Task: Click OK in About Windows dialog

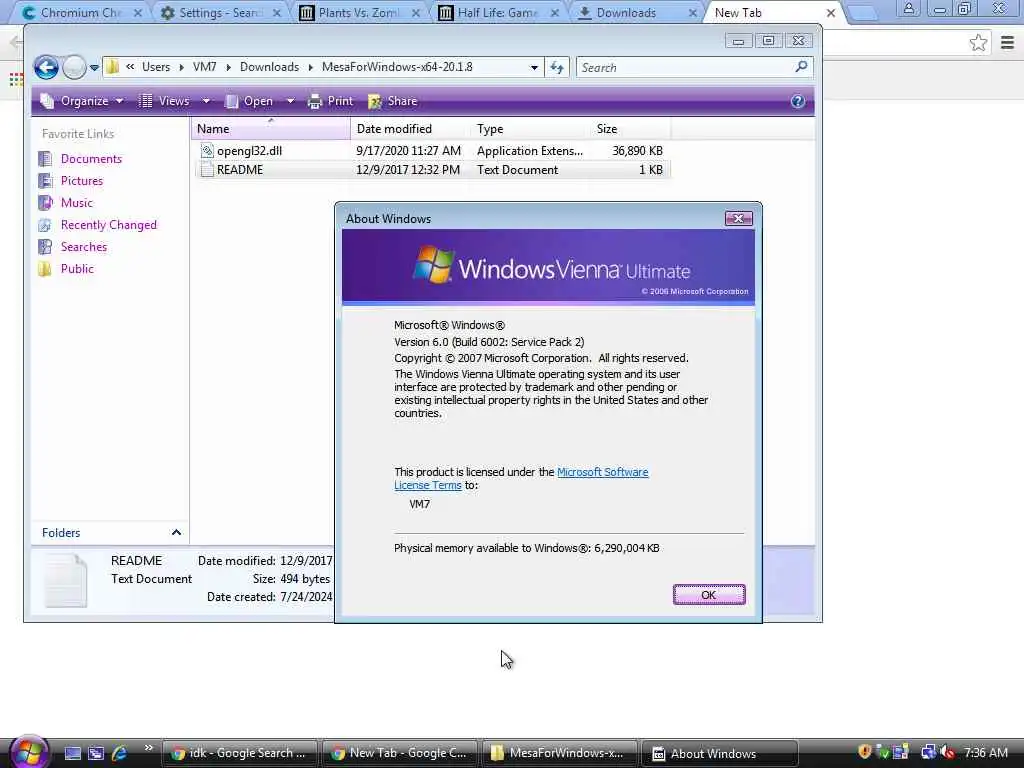Action: point(709,595)
